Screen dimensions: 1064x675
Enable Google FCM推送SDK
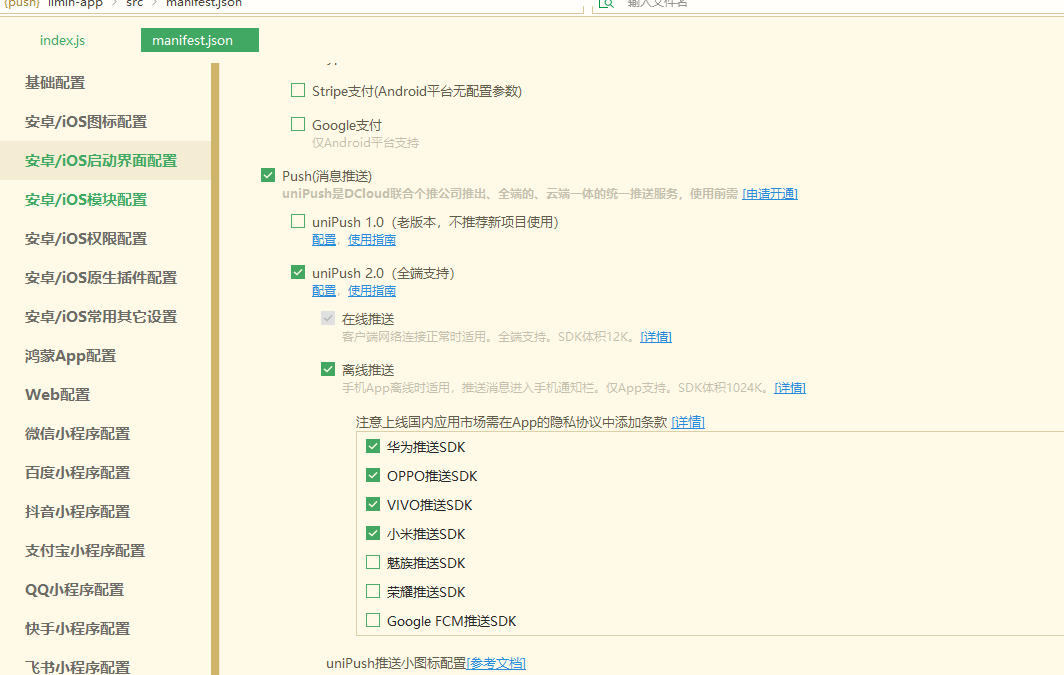(x=373, y=621)
